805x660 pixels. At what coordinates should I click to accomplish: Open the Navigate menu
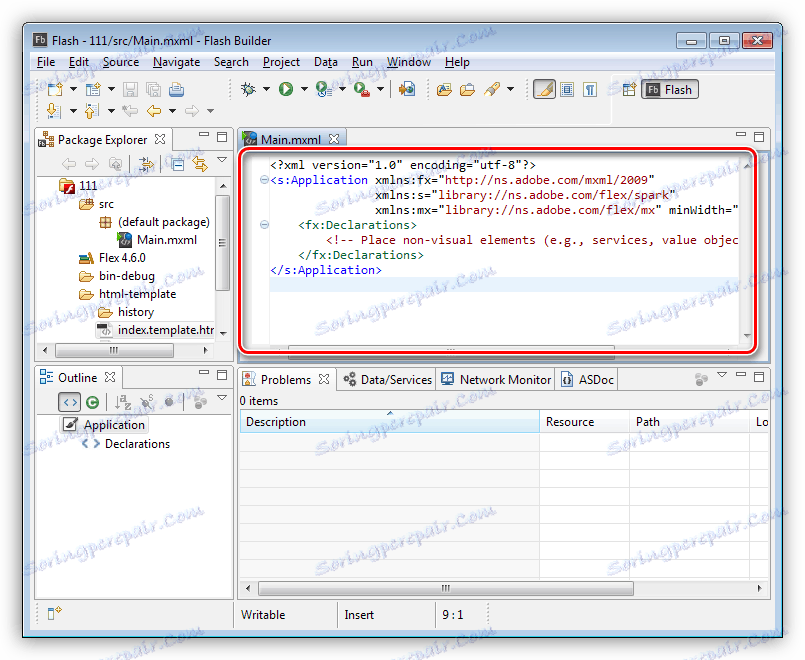(x=177, y=62)
